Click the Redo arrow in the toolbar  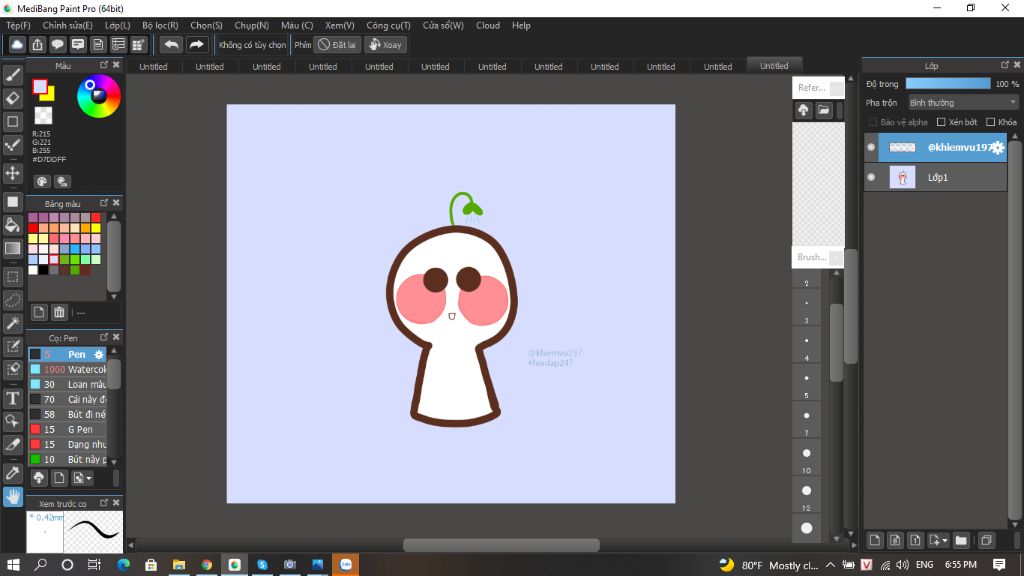coord(196,44)
